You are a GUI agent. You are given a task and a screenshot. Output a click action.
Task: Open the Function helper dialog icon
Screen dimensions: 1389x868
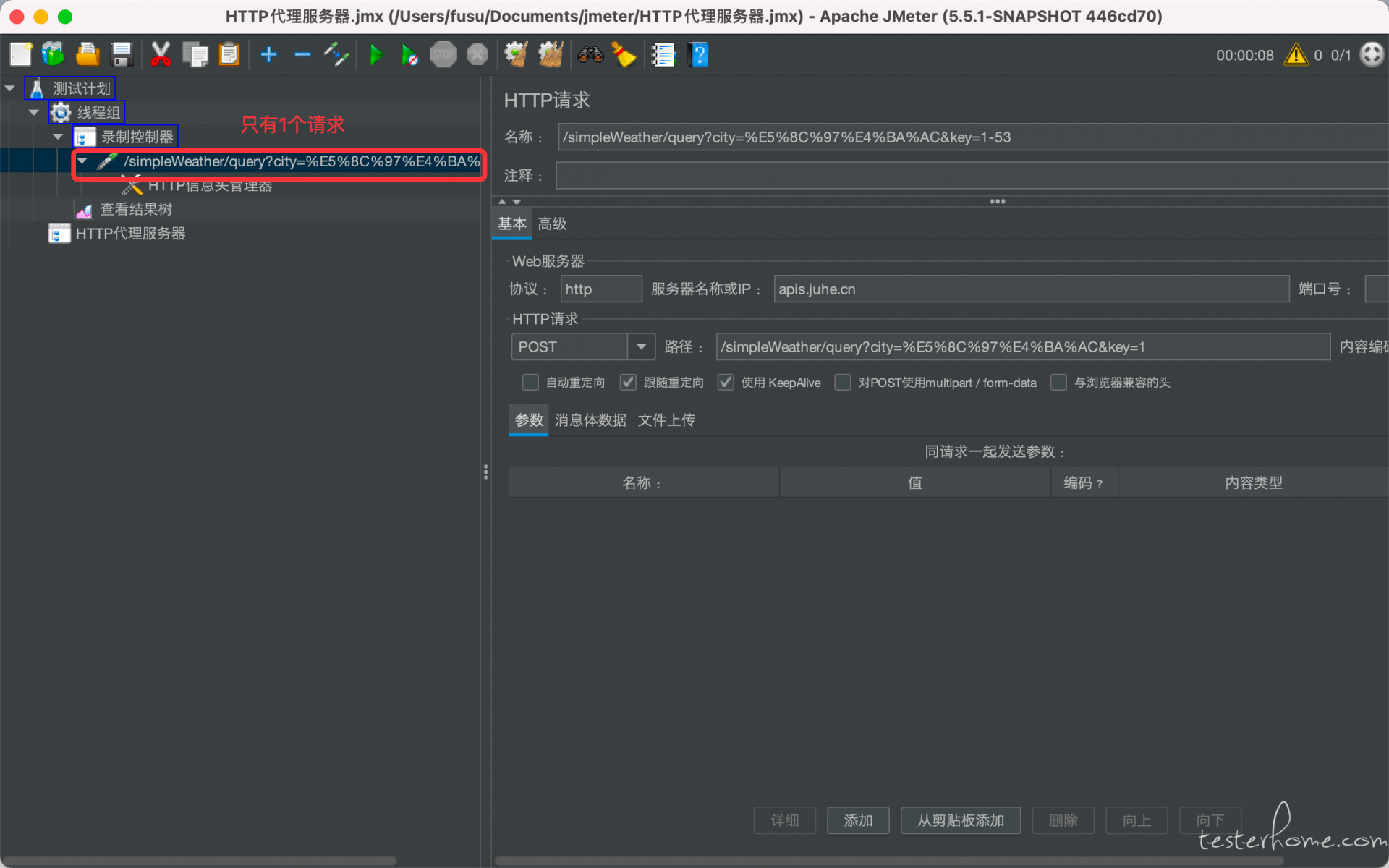click(x=663, y=54)
